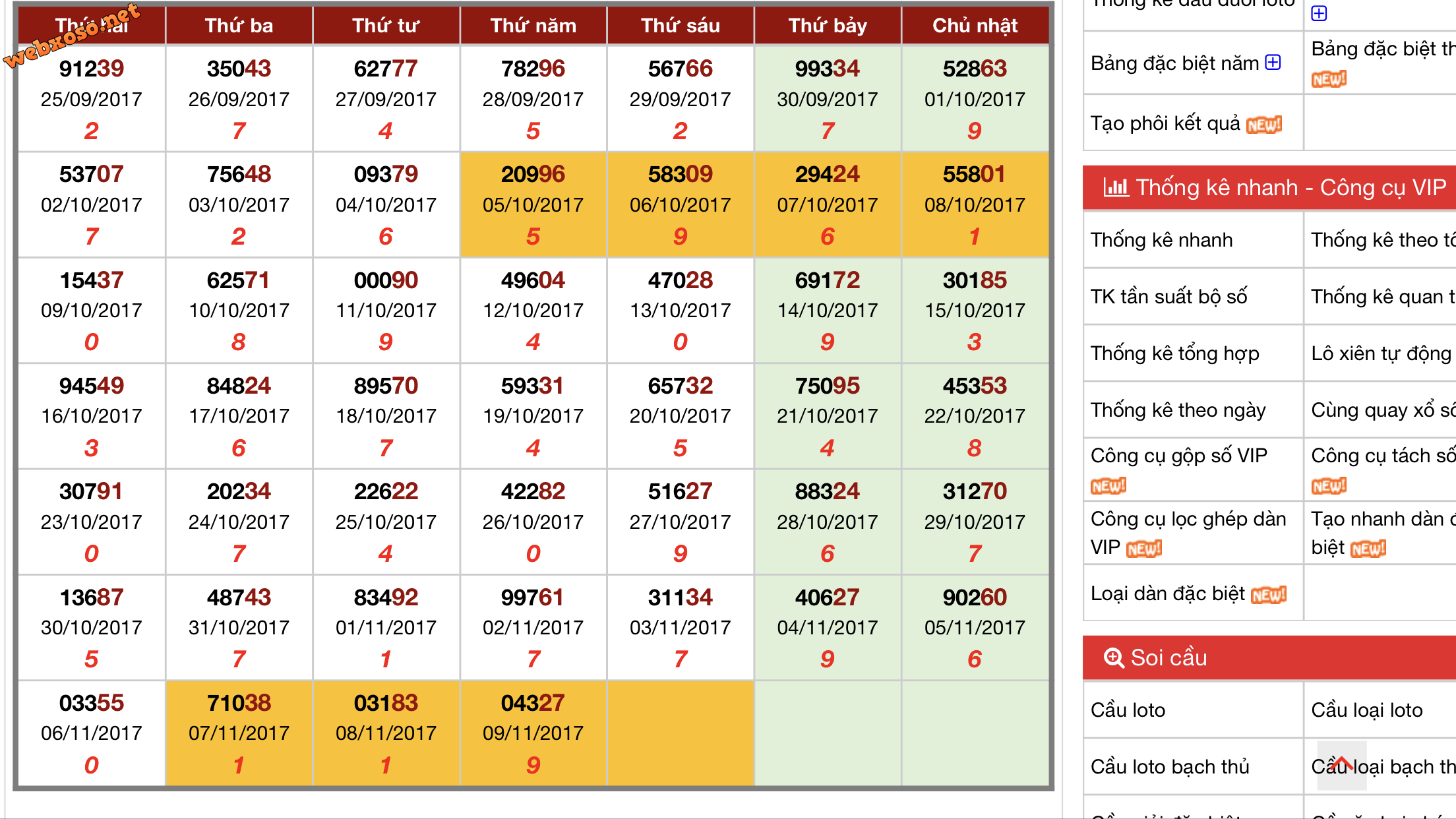The width and height of the screenshot is (1456, 819).
Task: Click the Thứ tư column header
Action: (x=386, y=25)
